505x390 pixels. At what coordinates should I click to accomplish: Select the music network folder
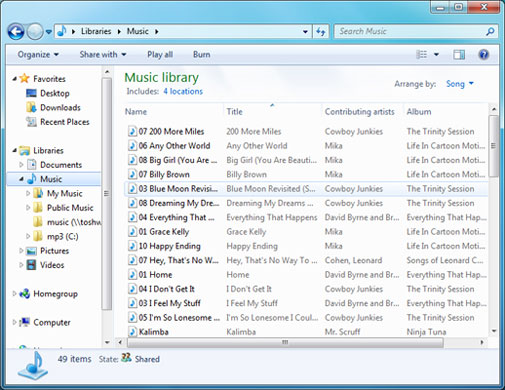[x=74, y=222]
